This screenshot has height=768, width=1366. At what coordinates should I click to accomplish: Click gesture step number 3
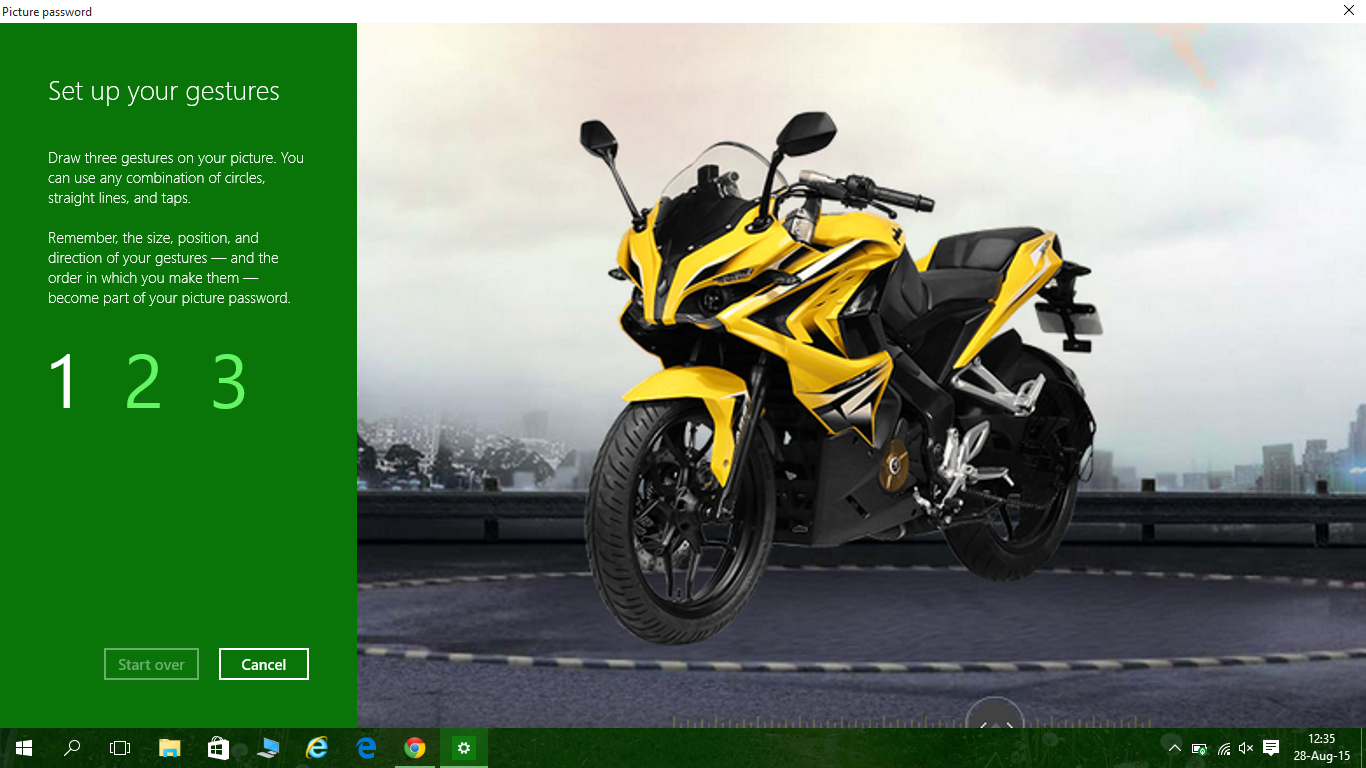(x=229, y=382)
